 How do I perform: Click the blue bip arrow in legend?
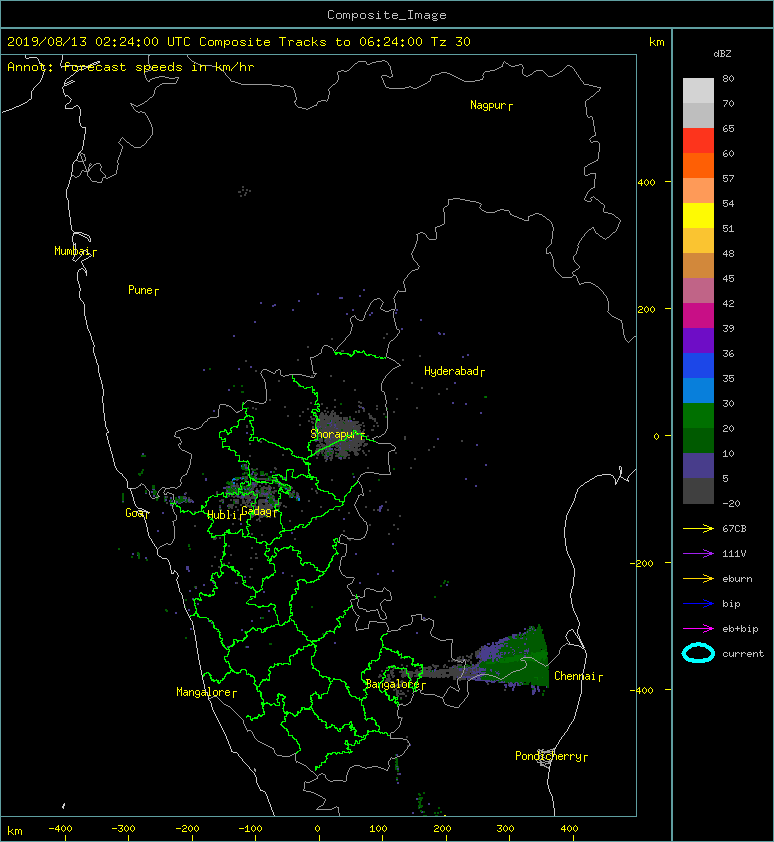click(698, 604)
